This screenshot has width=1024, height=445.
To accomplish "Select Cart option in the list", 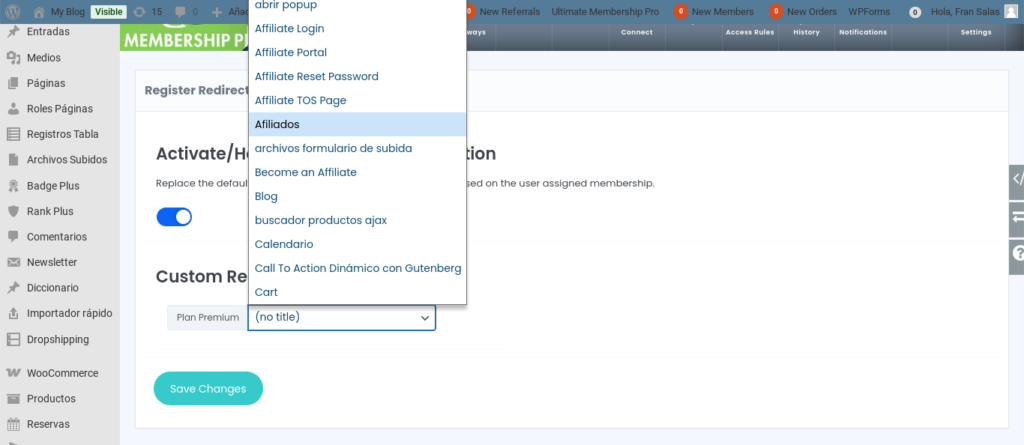I will point(357,292).
